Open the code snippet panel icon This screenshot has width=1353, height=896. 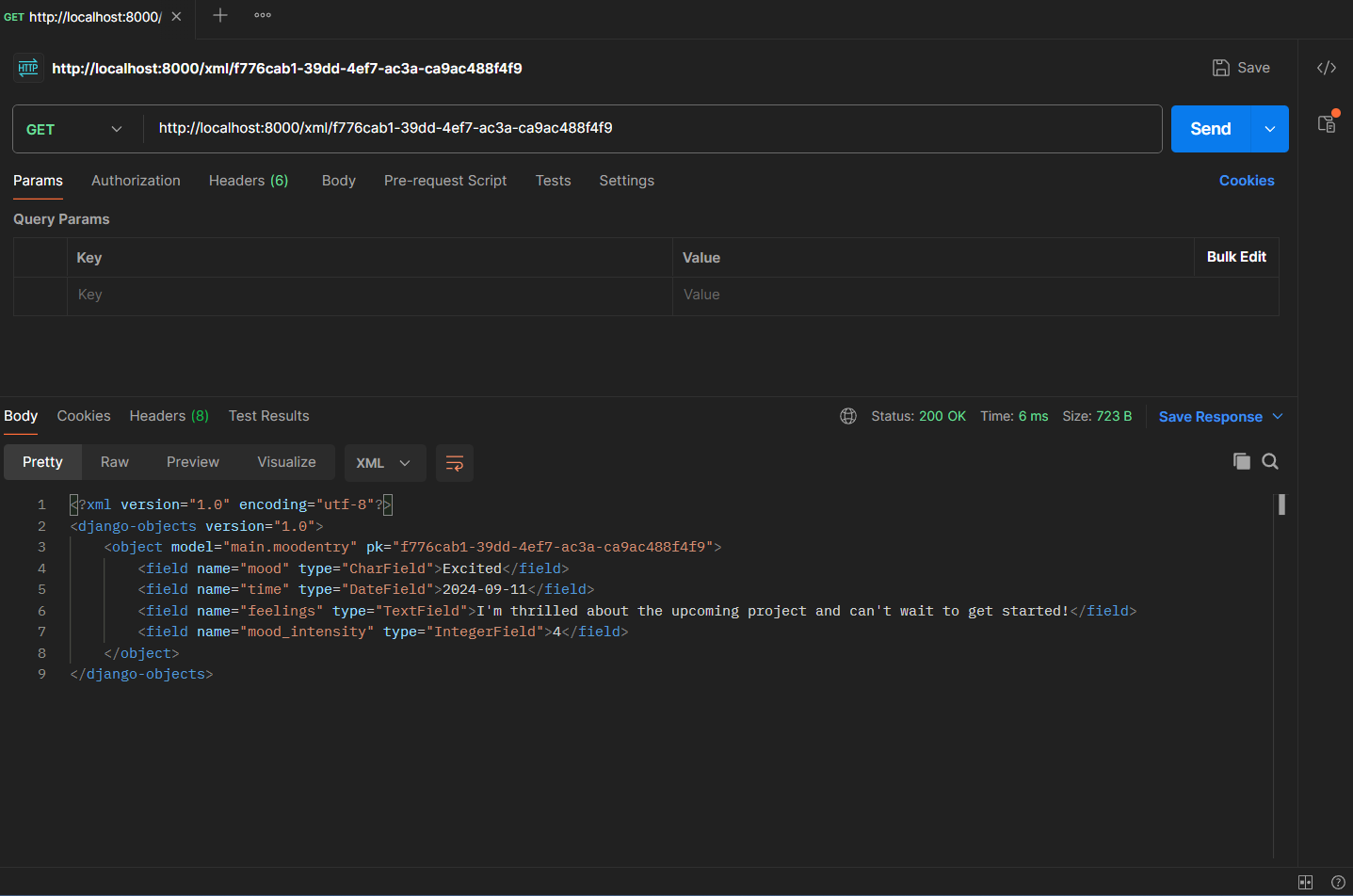1327,68
